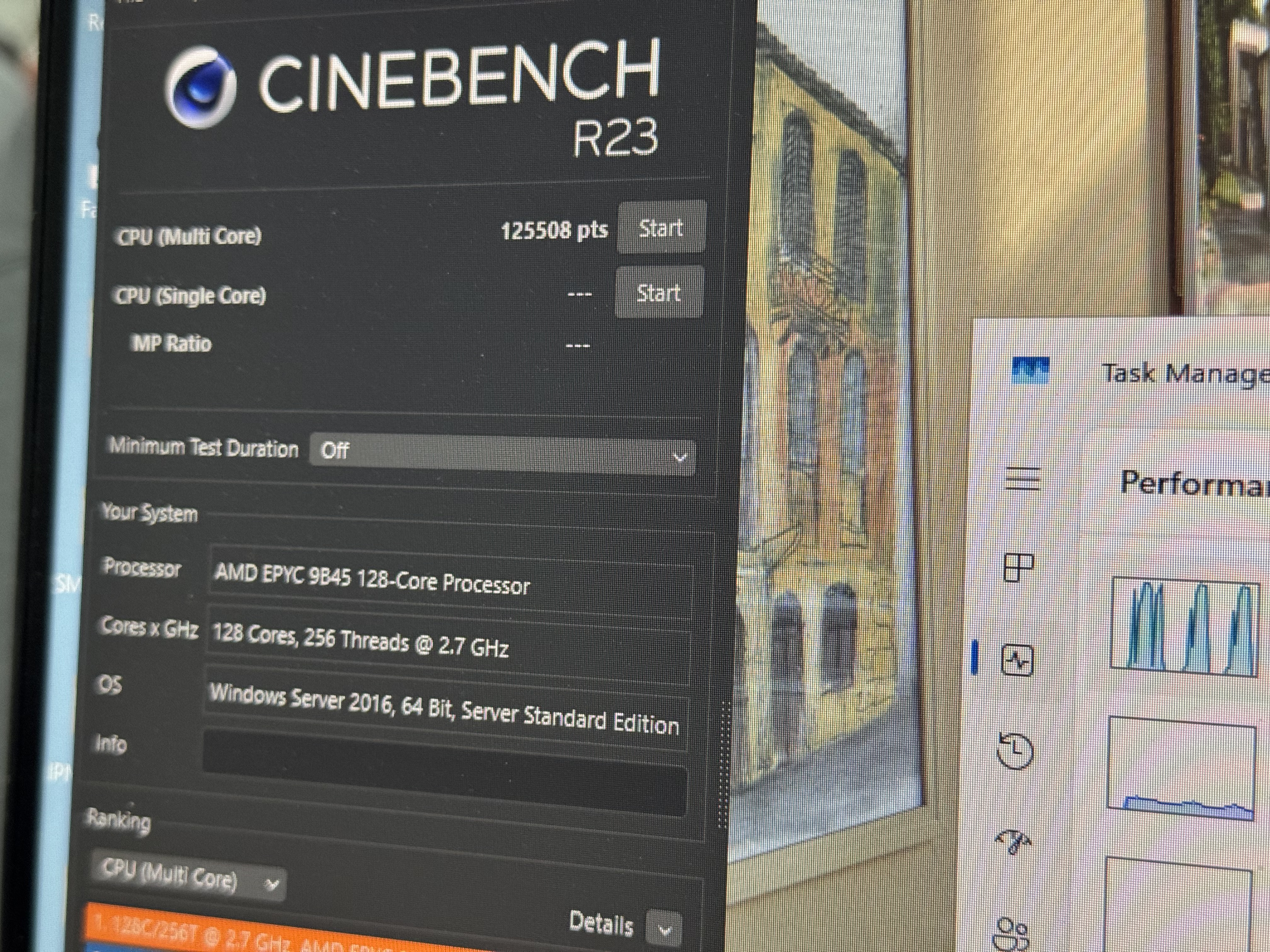
Task: Click the Cinebench logo icon
Action: 200,87
